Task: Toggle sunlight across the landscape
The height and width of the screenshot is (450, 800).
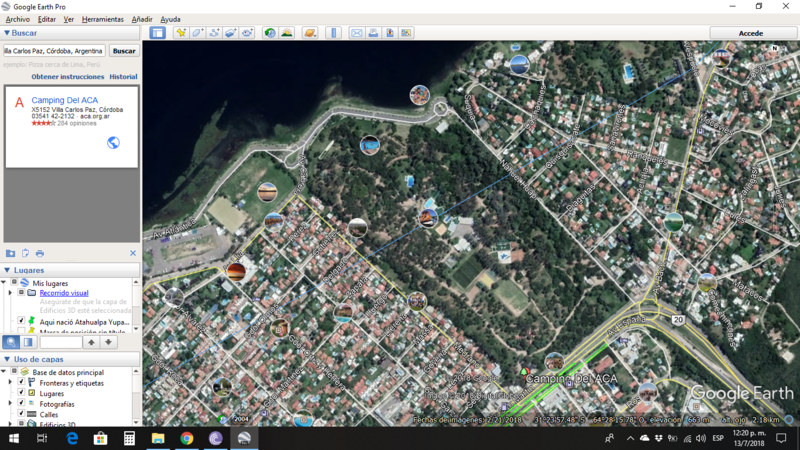Action: pos(287,33)
